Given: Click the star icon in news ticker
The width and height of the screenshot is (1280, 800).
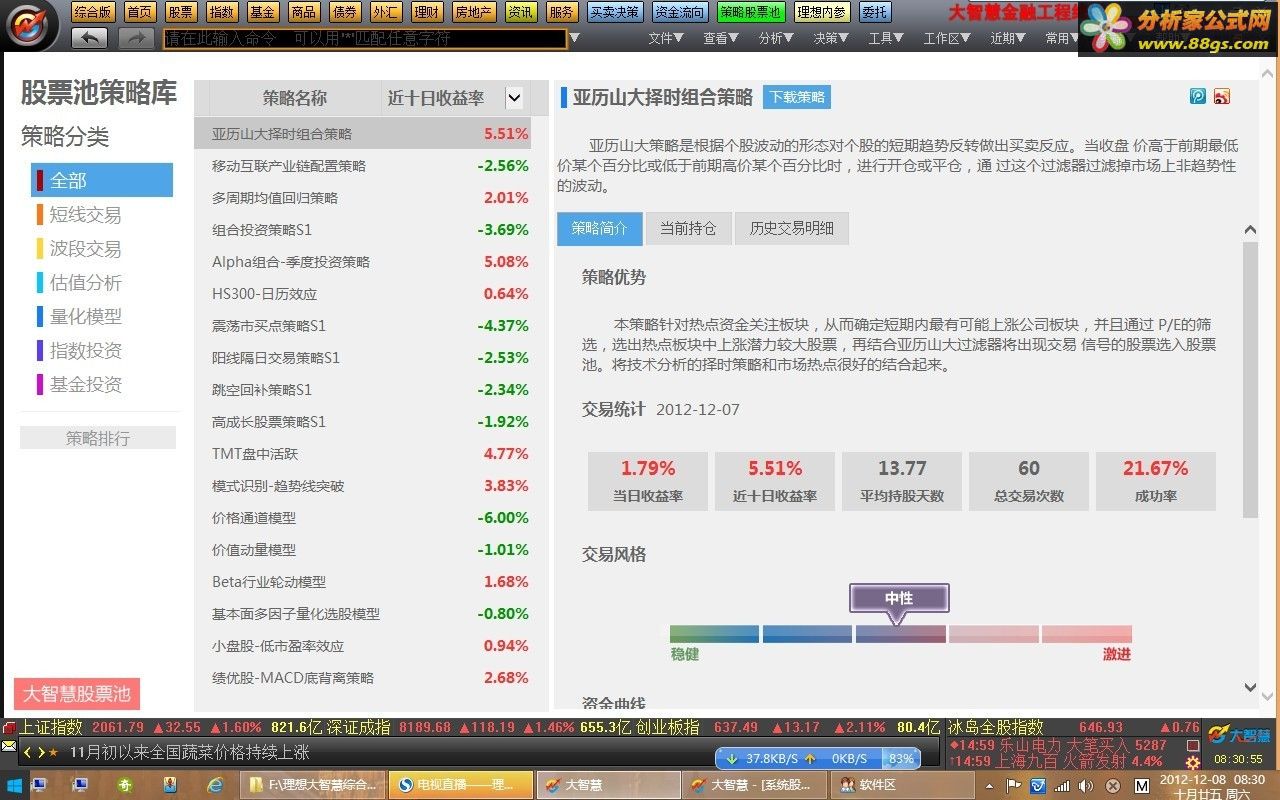Looking at the screenshot, I should 53,752.
